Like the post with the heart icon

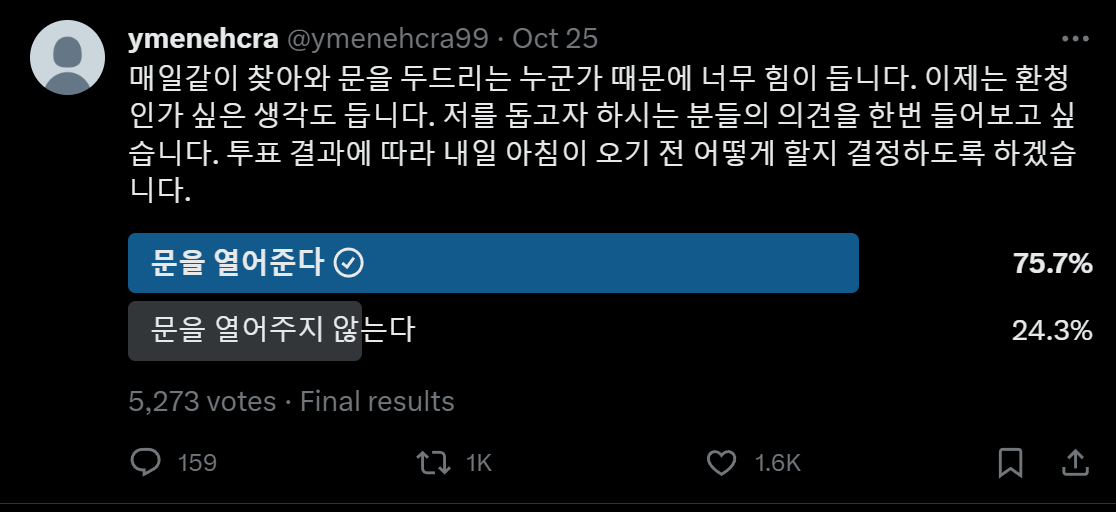tap(721, 464)
